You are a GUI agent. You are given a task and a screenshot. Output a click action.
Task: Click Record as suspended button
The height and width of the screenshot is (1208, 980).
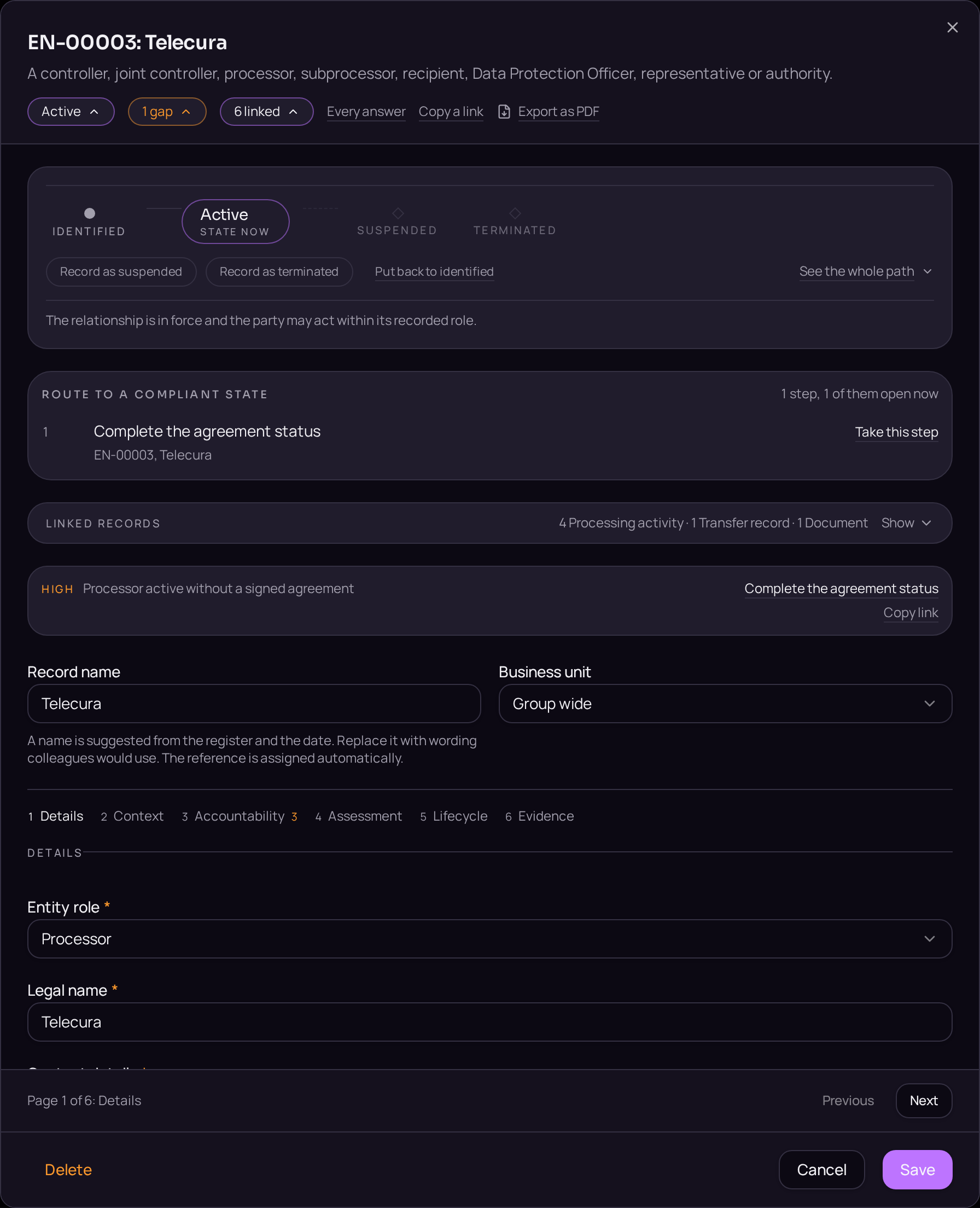pyautogui.click(x=121, y=272)
